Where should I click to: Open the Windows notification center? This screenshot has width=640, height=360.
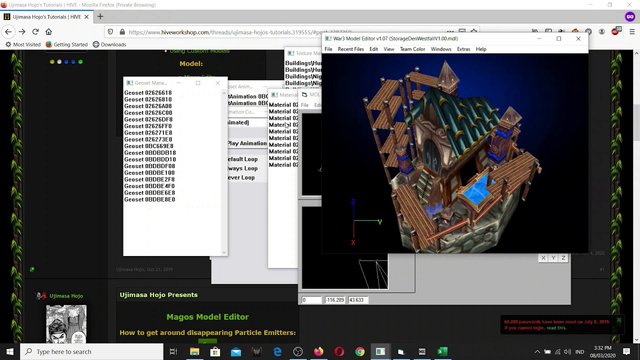[x=627, y=351]
